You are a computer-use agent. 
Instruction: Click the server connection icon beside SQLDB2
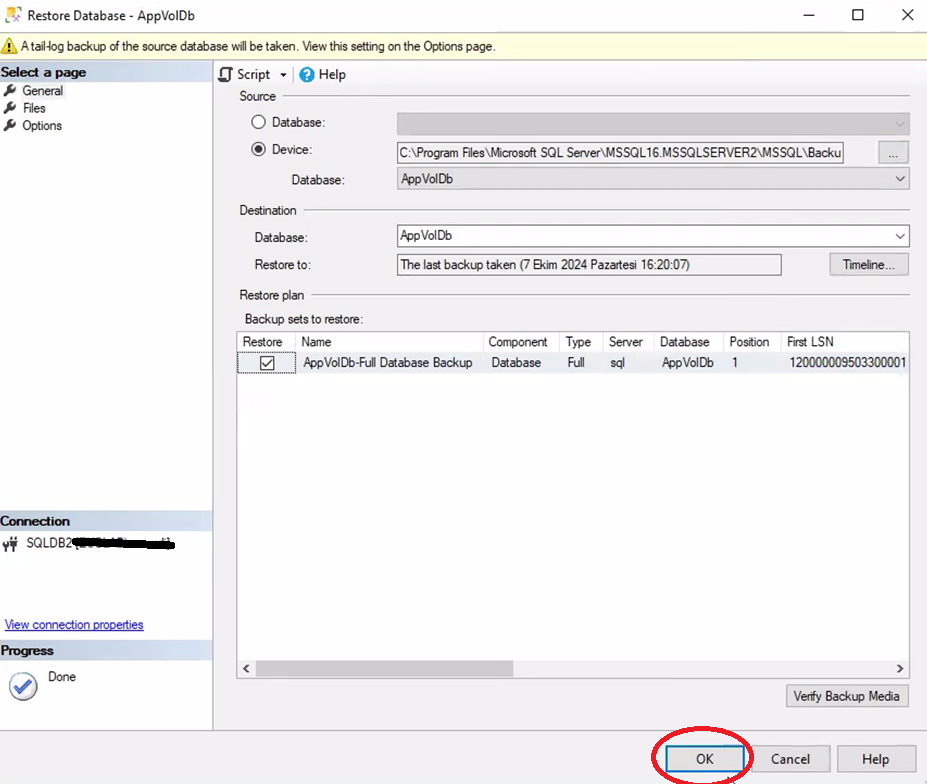(x=12, y=545)
